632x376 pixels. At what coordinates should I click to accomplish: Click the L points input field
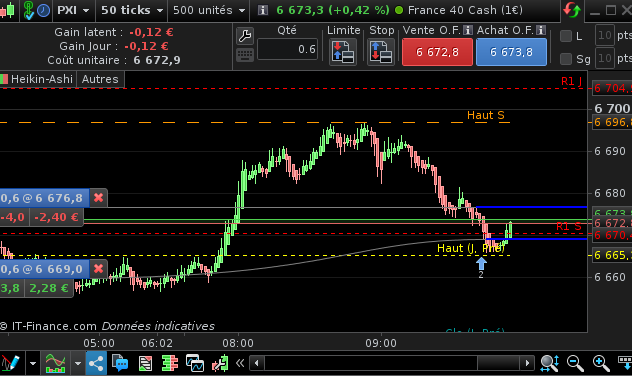coord(605,36)
